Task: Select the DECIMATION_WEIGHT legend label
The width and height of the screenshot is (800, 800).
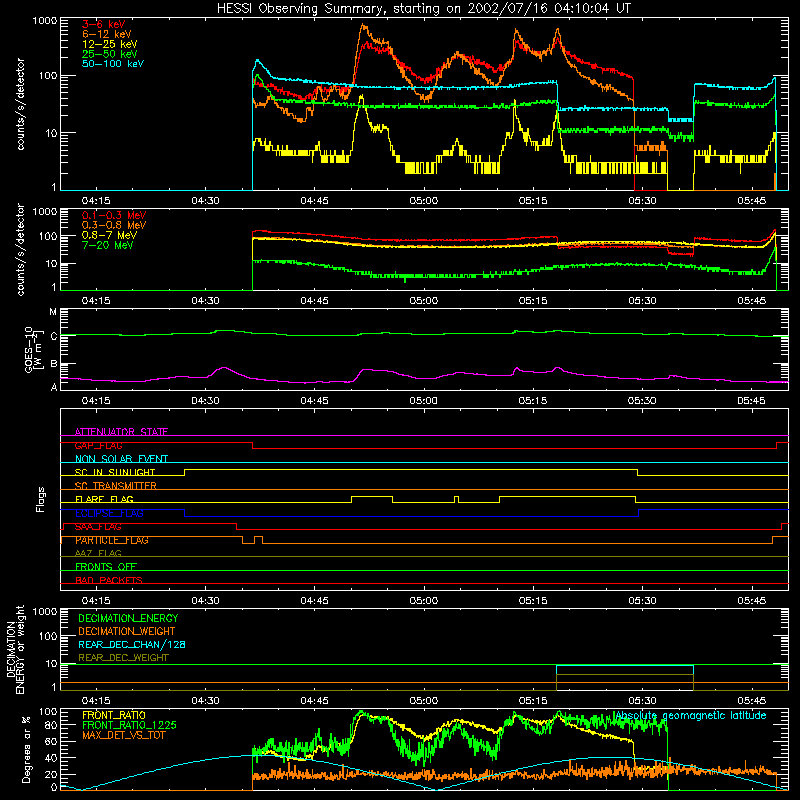Action: 127,631
